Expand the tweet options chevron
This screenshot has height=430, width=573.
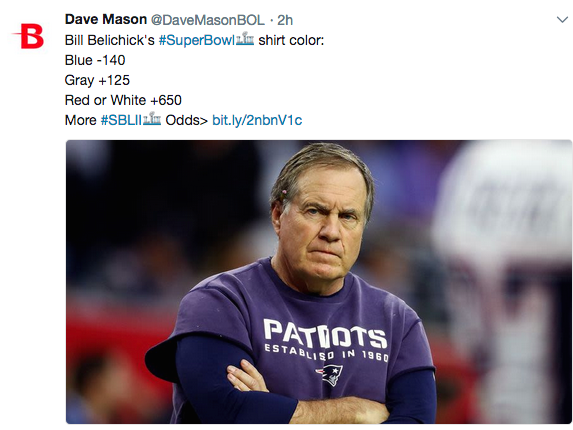[562, 20]
